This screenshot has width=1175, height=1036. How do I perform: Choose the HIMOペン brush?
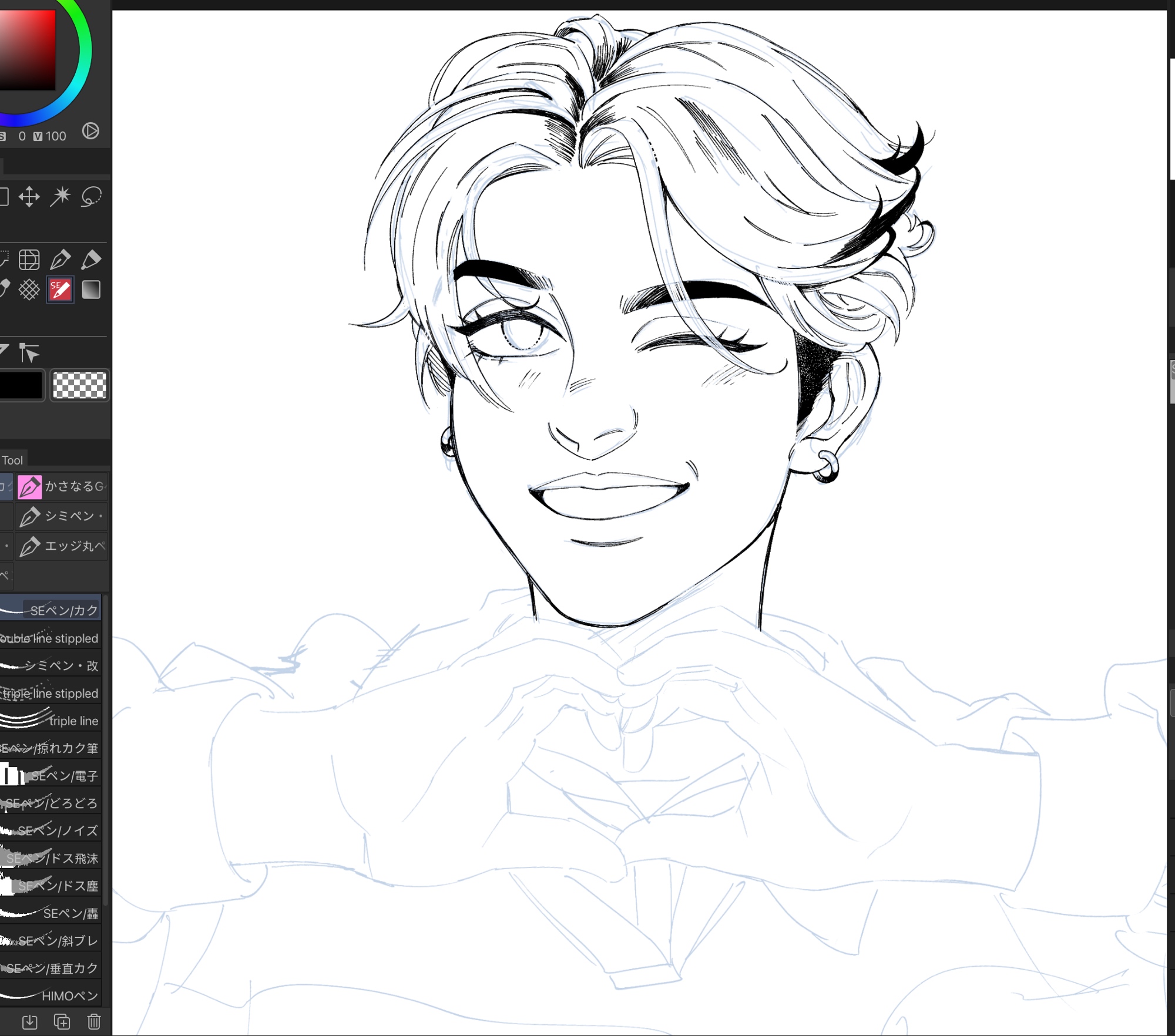click(x=51, y=995)
